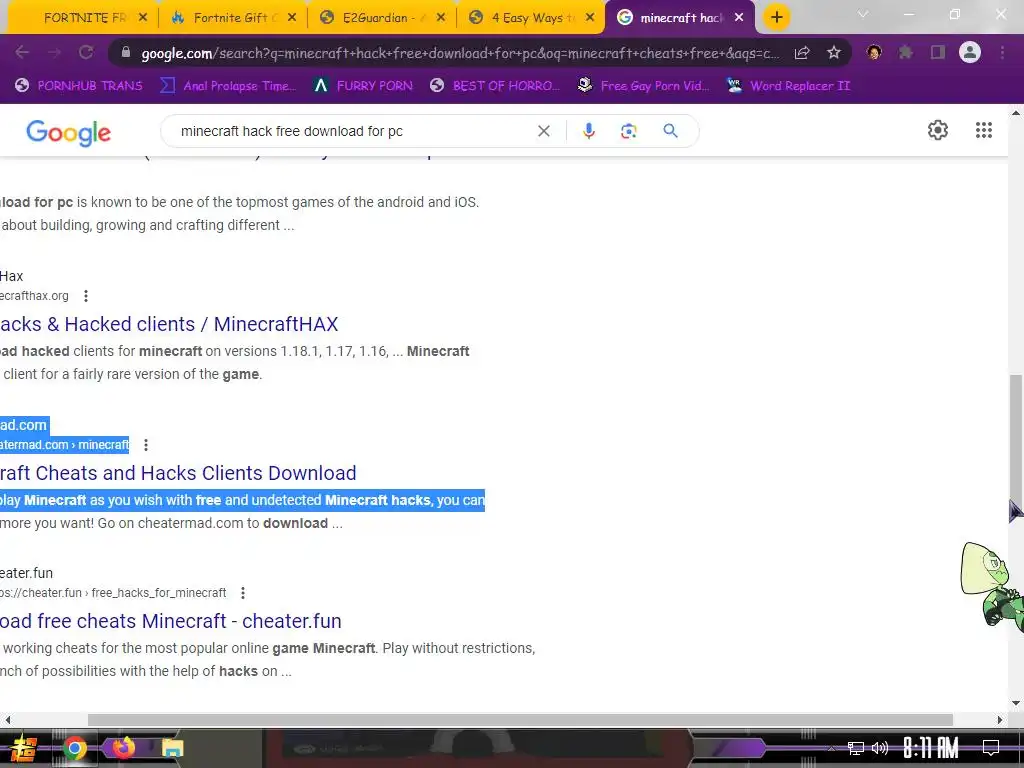Share this page from the address bar
The width and height of the screenshot is (1024, 768).
pyautogui.click(x=802, y=53)
